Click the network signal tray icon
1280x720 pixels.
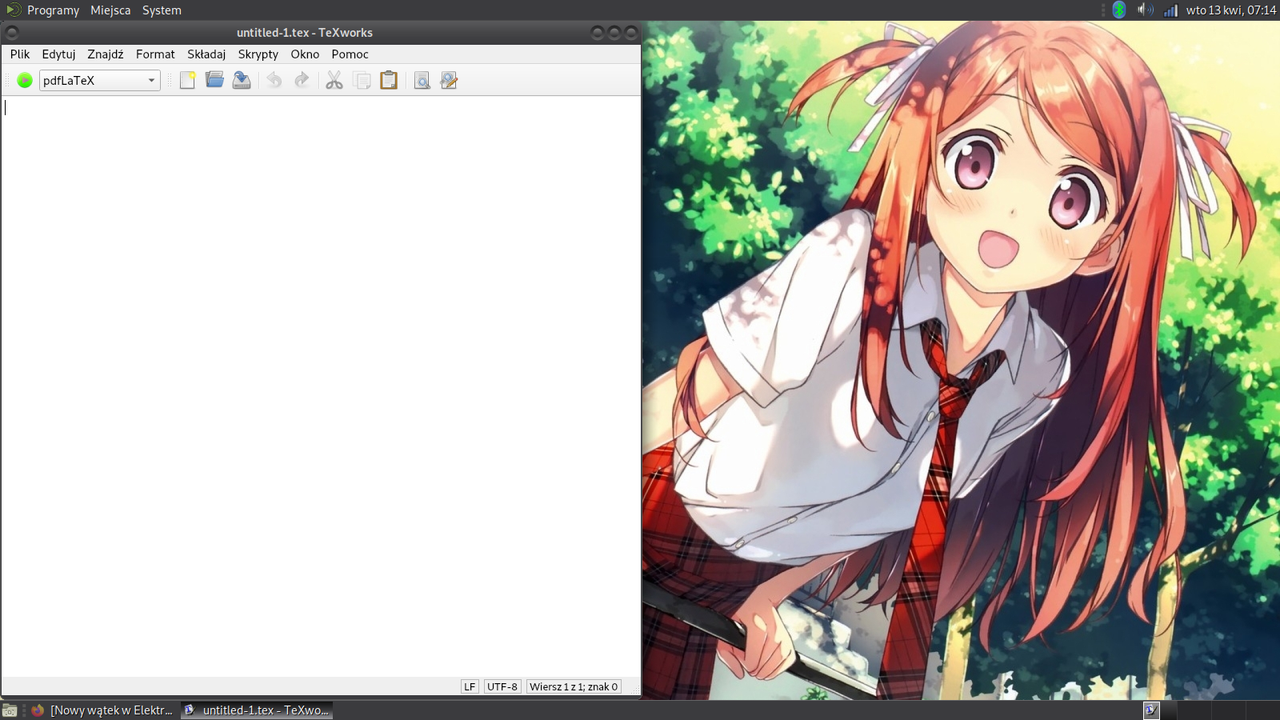(1170, 10)
